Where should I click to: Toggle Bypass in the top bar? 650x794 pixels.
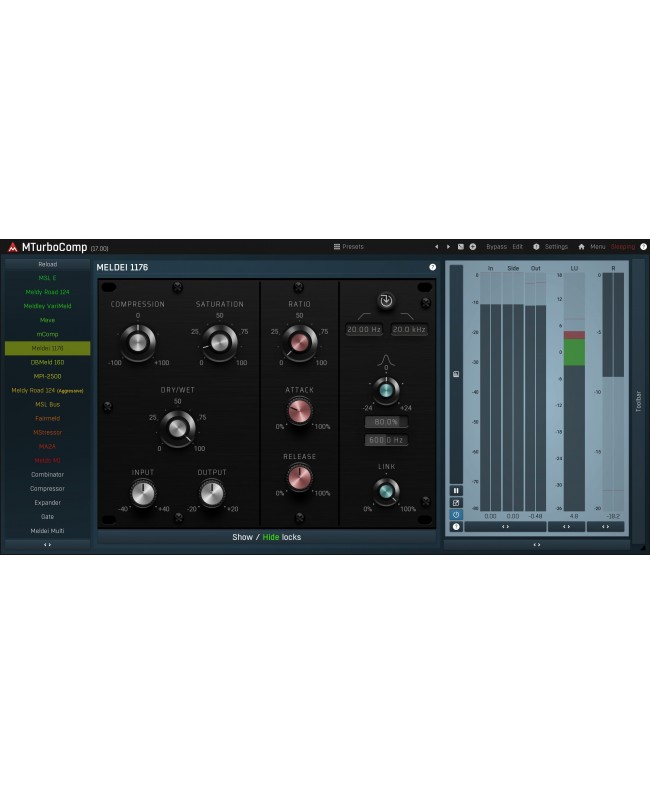click(496, 247)
